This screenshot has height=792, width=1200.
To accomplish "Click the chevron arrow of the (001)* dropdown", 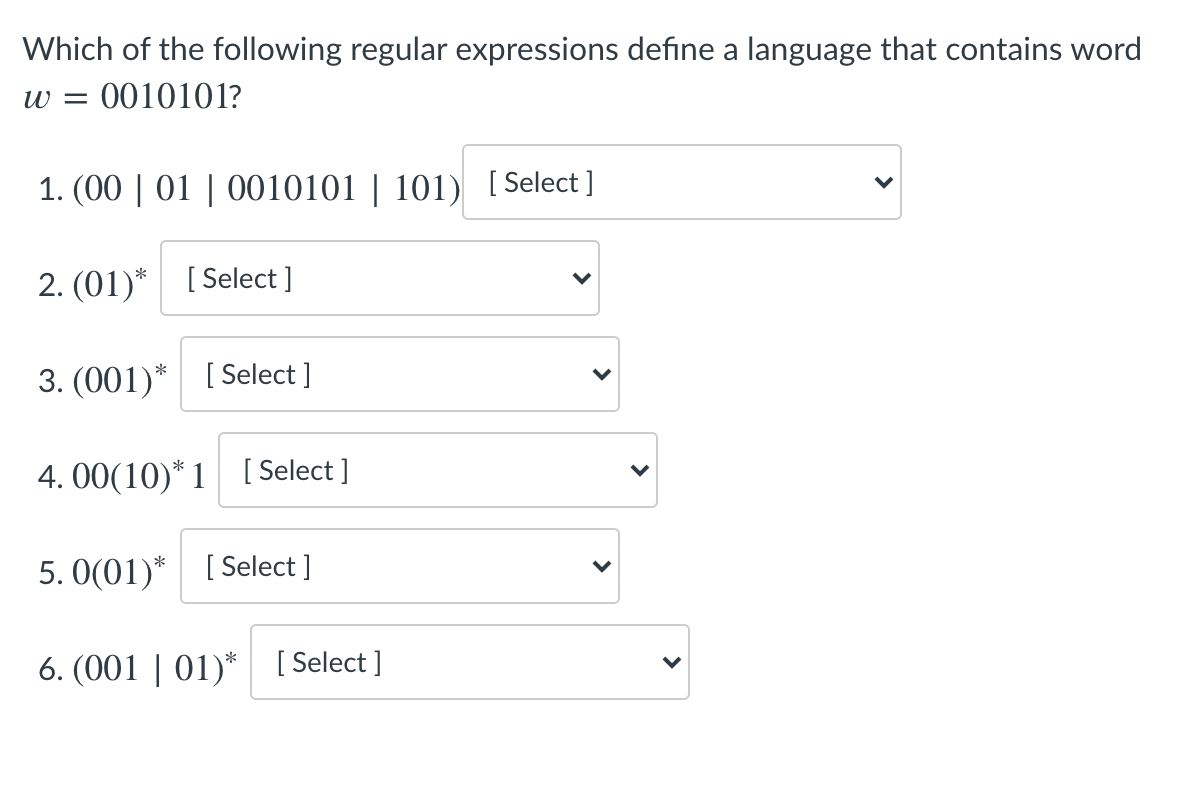I will [600, 375].
